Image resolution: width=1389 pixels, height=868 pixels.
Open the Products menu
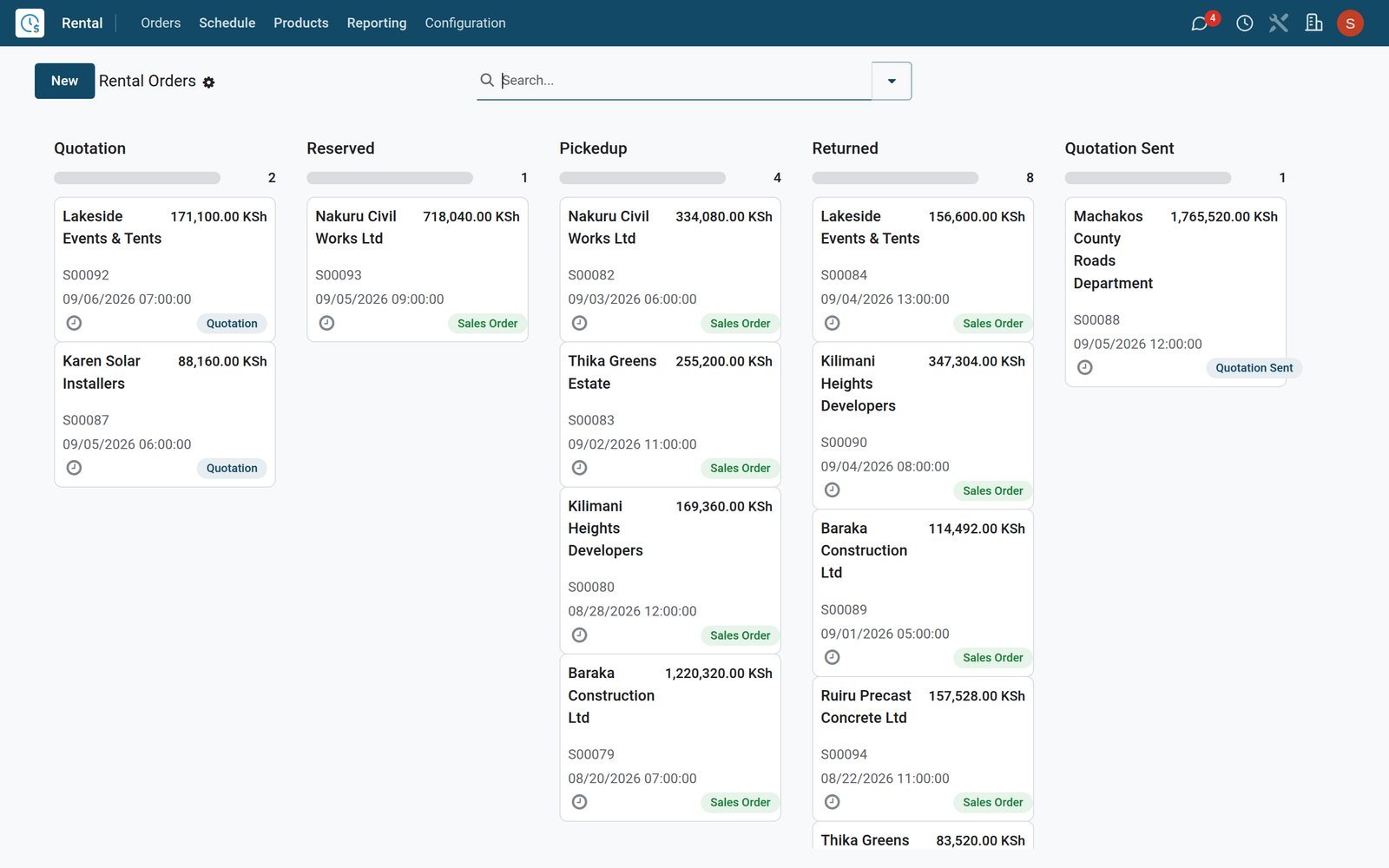click(x=301, y=23)
